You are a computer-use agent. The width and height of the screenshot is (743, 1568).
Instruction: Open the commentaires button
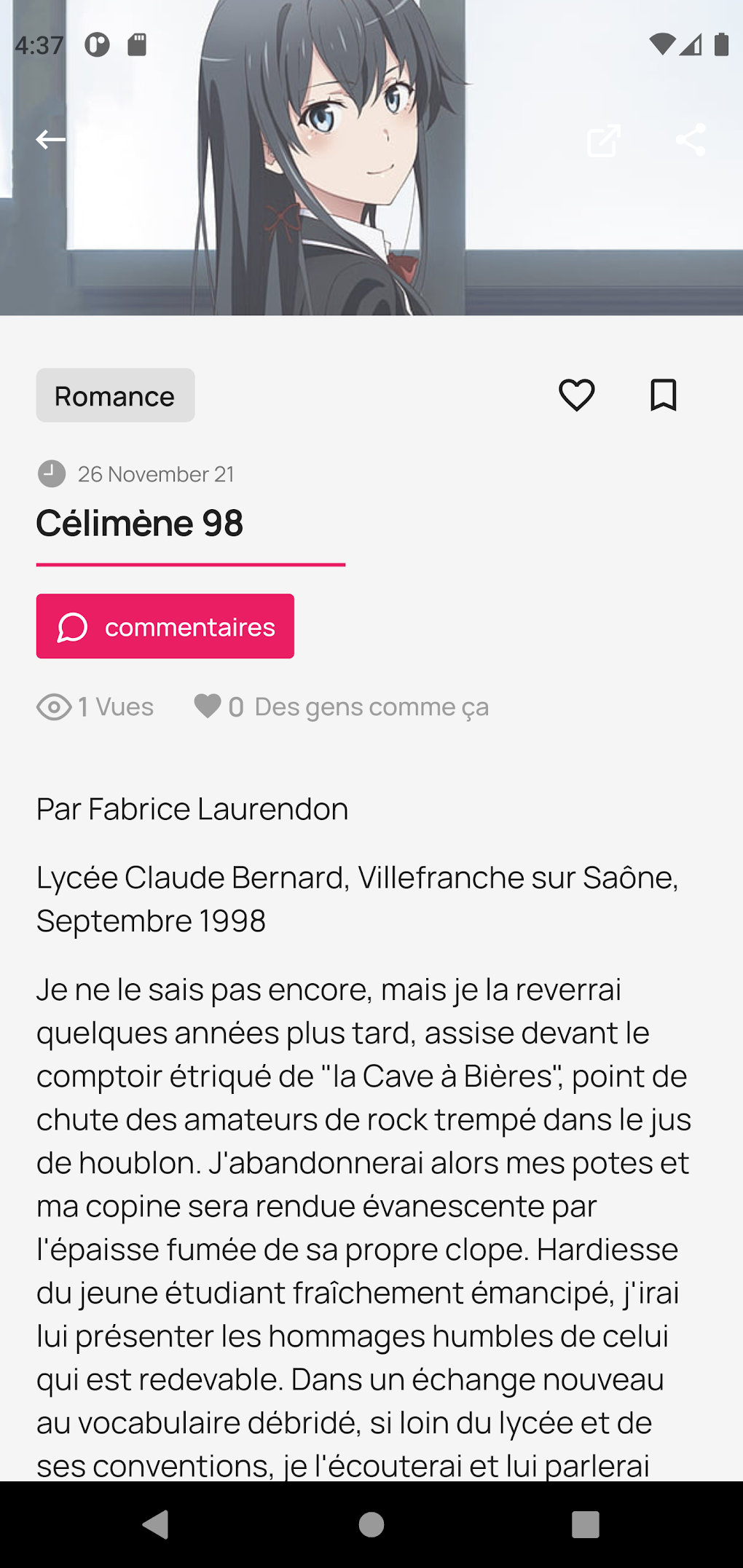tap(165, 626)
